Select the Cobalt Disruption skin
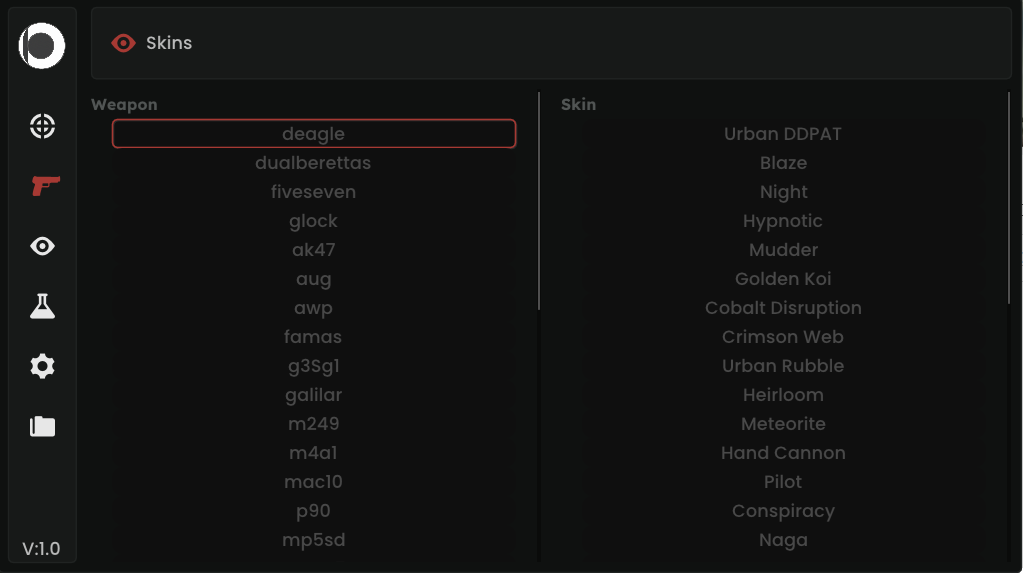 (783, 308)
